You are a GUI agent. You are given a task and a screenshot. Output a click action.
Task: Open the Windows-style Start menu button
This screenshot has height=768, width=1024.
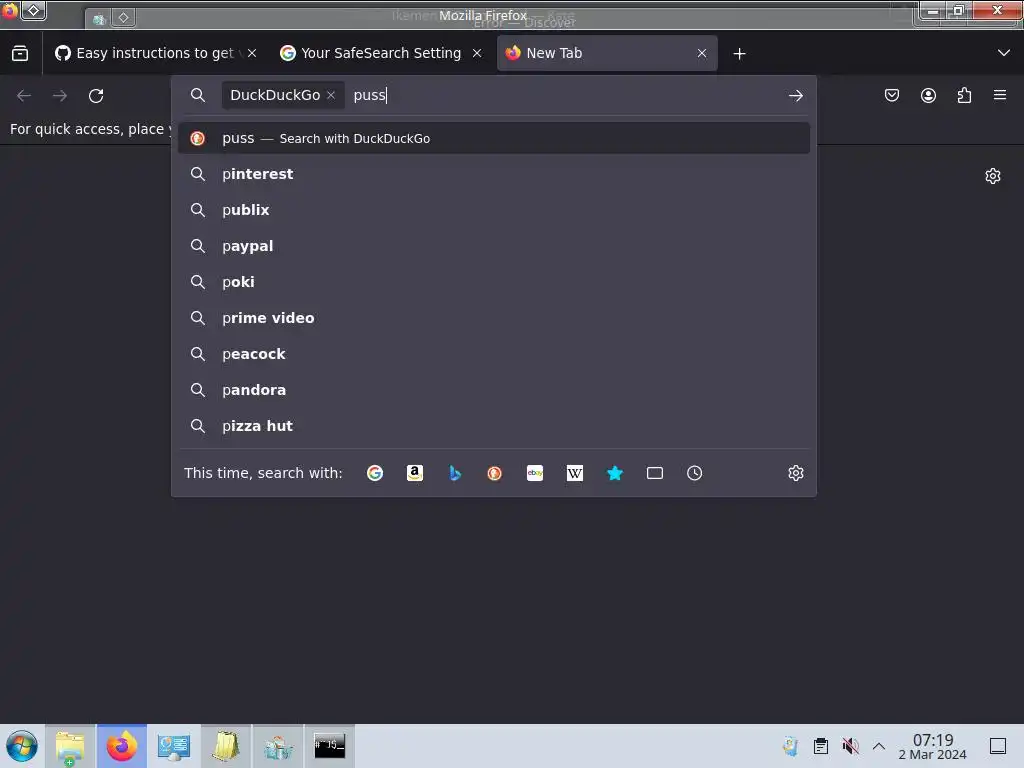coord(22,746)
